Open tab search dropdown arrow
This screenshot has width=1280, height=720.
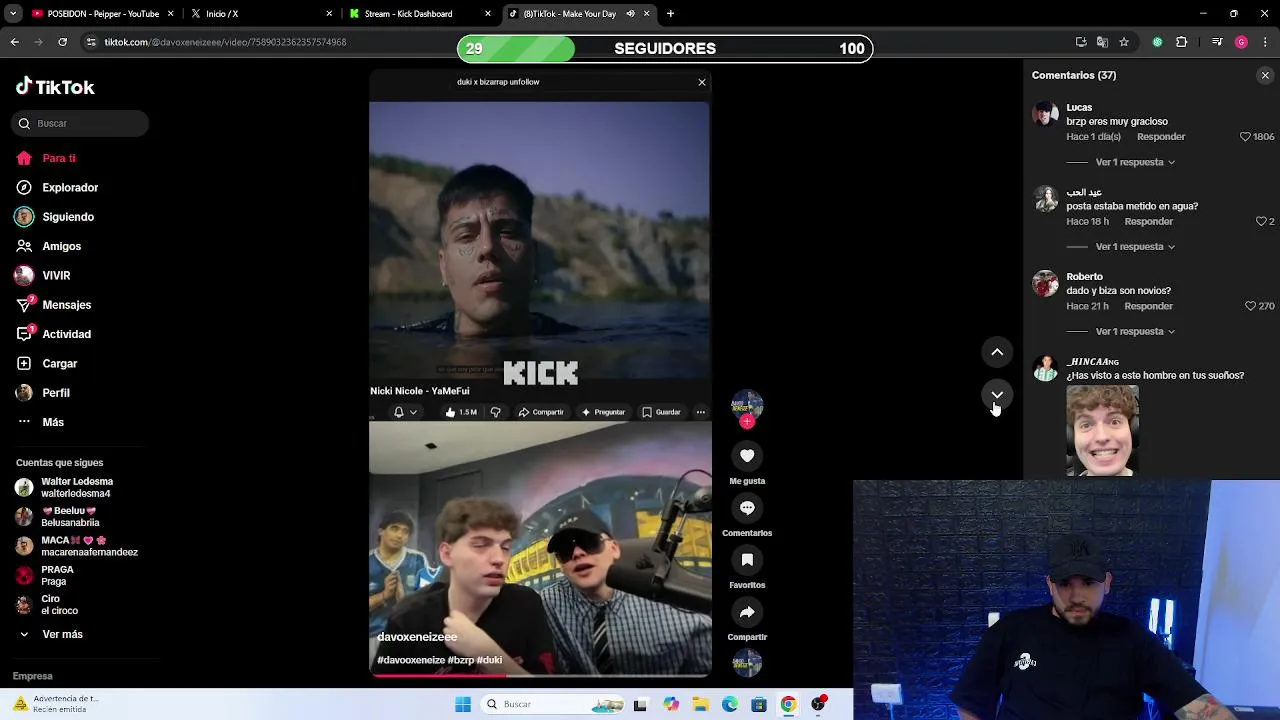(x=13, y=14)
